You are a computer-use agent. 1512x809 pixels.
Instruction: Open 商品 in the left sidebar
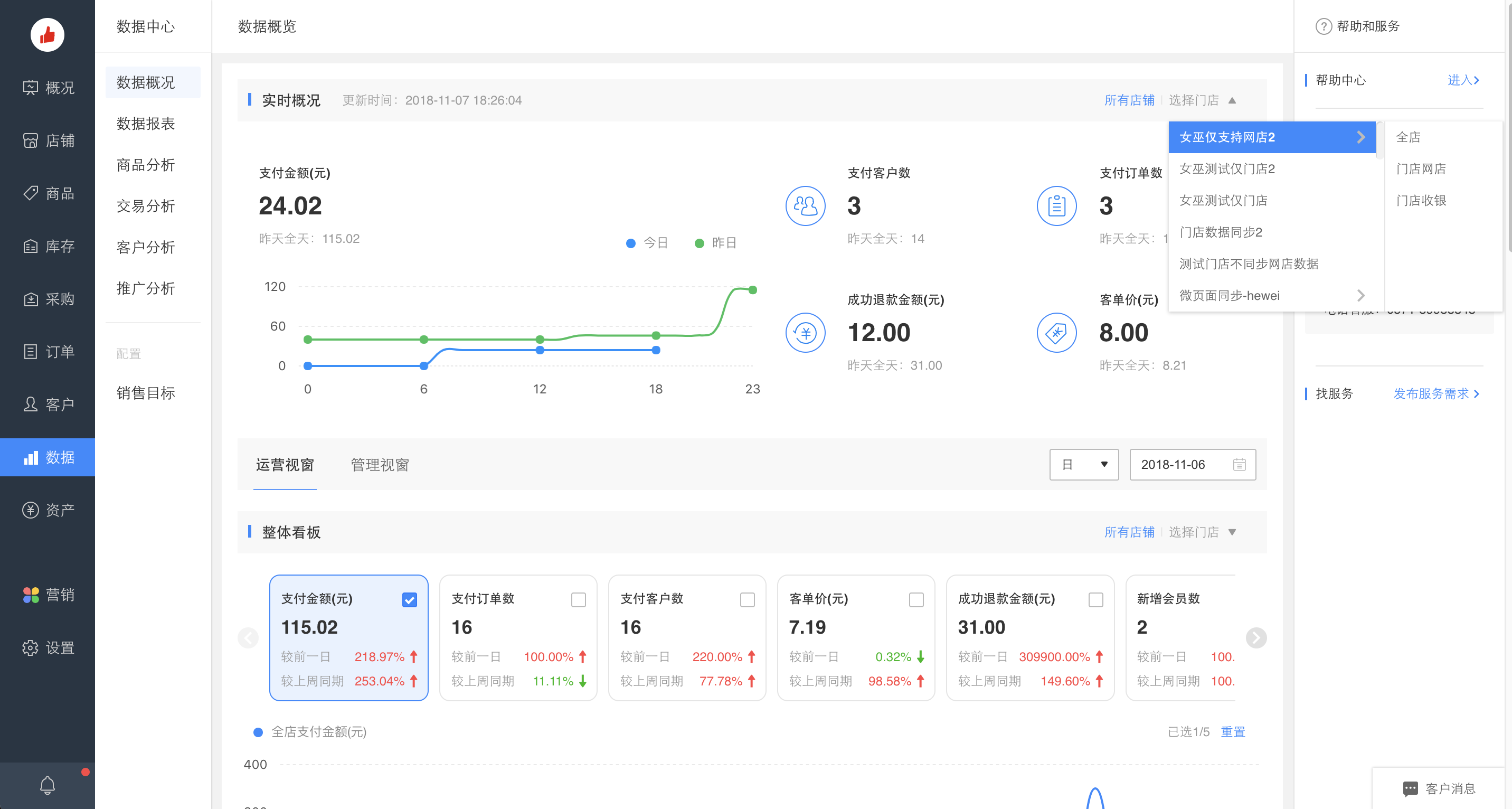pyautogui.click(x=48, y=193)
